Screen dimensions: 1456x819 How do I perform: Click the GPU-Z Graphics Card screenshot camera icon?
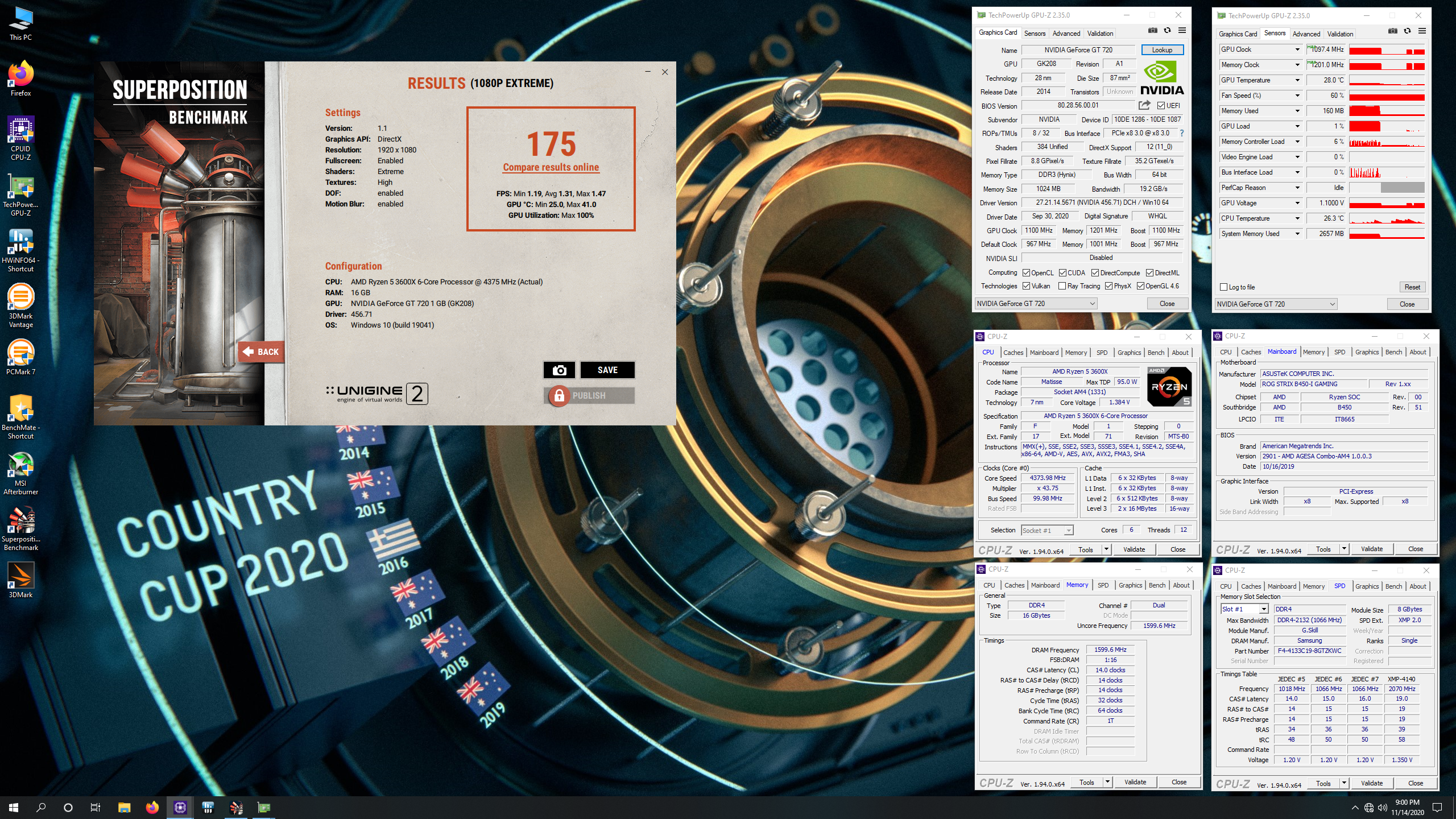(x=1152, y=31)
